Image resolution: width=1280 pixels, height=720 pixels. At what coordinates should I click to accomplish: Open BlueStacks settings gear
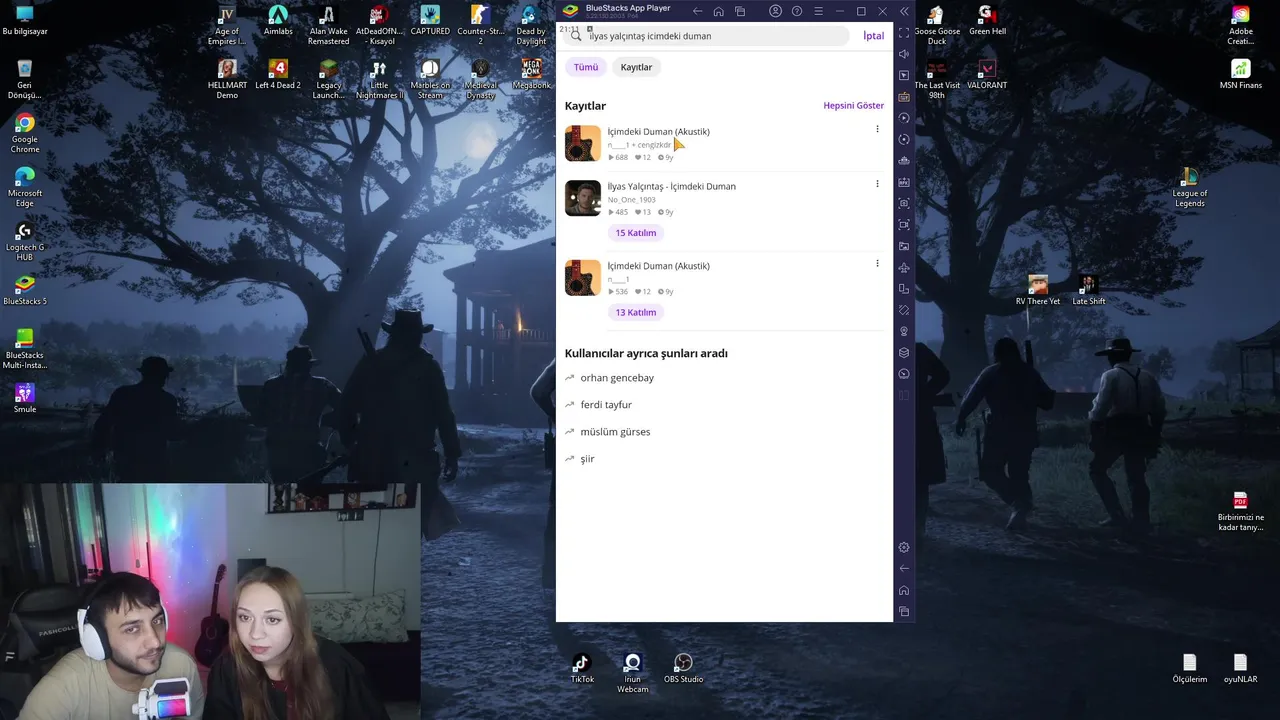(904, 547)
